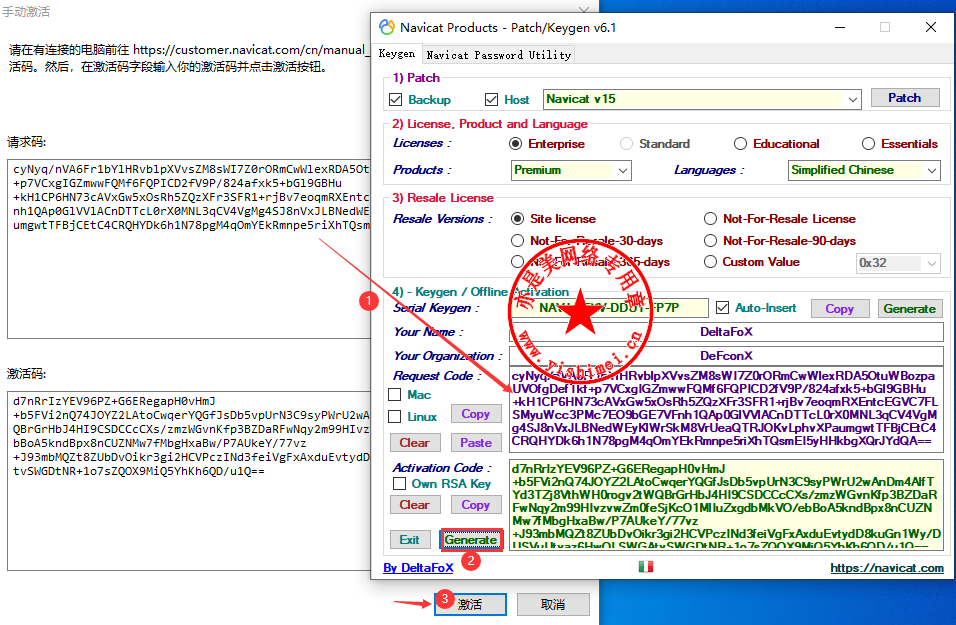
Task: Copy the Activation Code
Action: click(x=476, y=505)
